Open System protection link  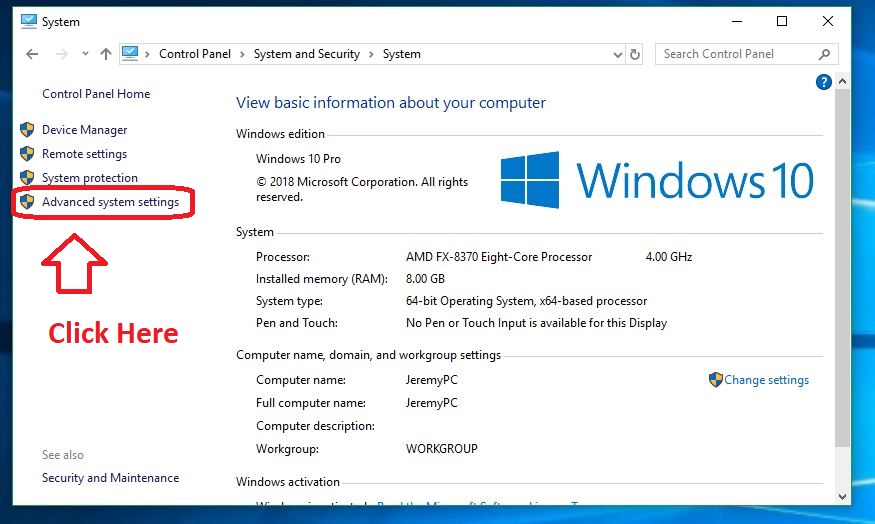tap(89, 178)
